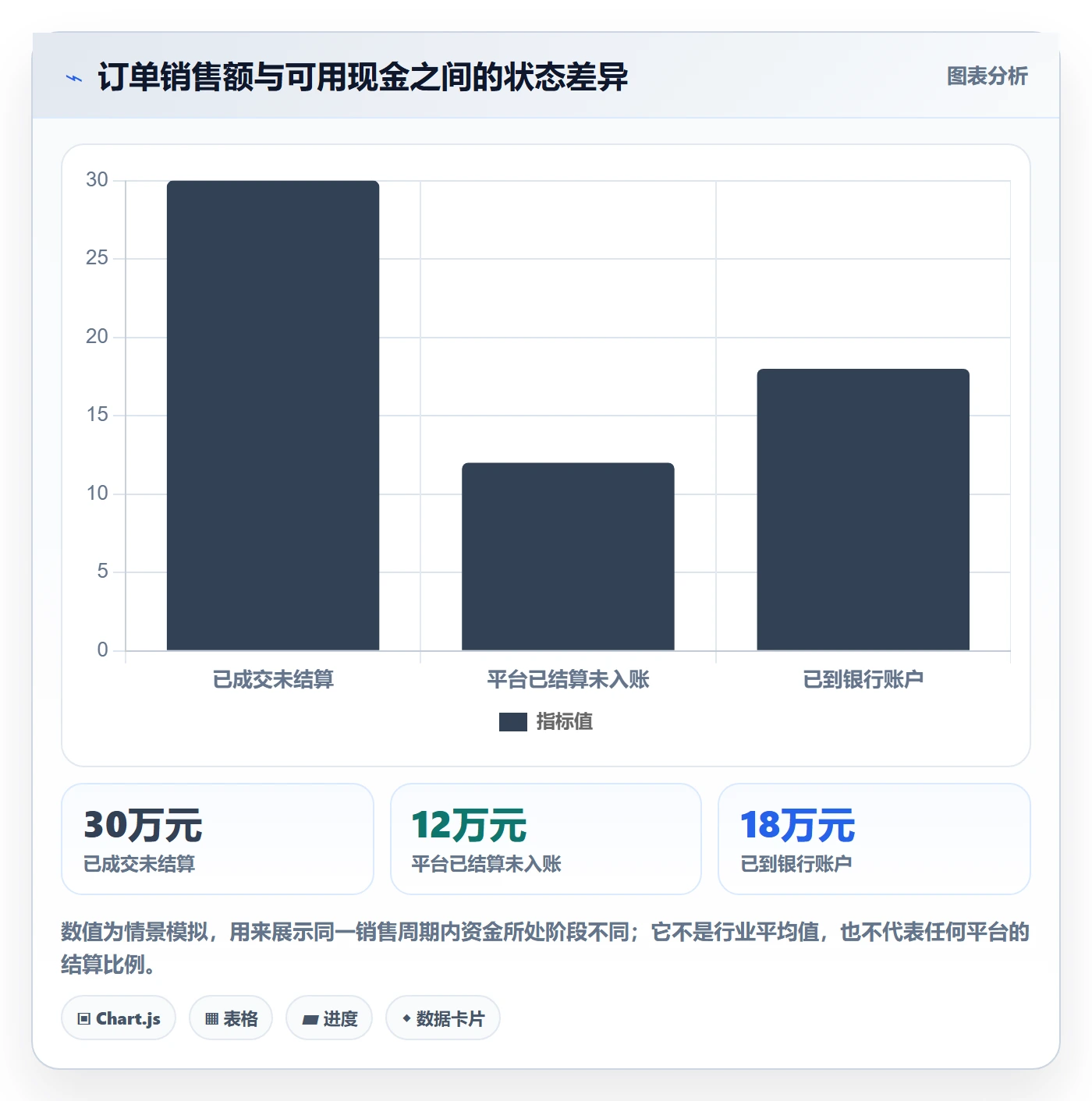
Task: Click the chart bar for 已到银行账户
Action: [863, 510]
